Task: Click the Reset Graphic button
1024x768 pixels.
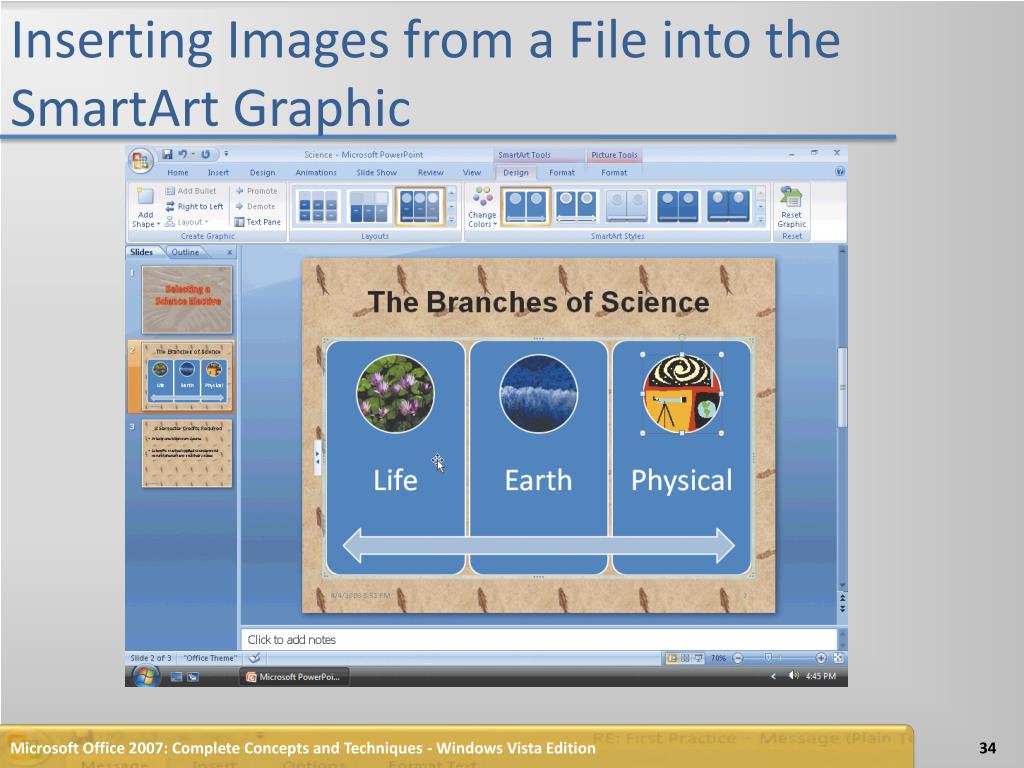Action: coord(792,207)
